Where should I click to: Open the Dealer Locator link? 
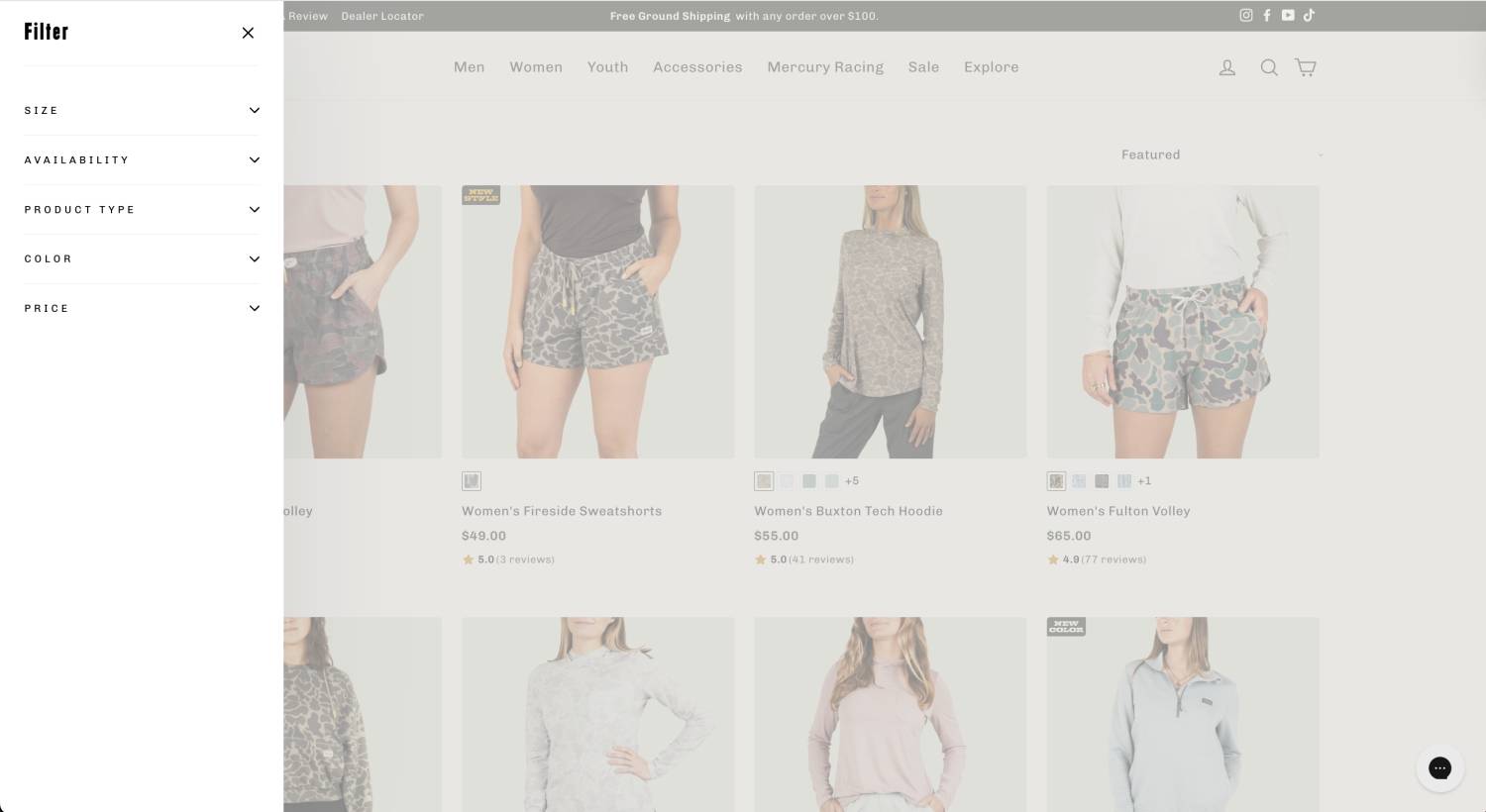click(382, 16)
